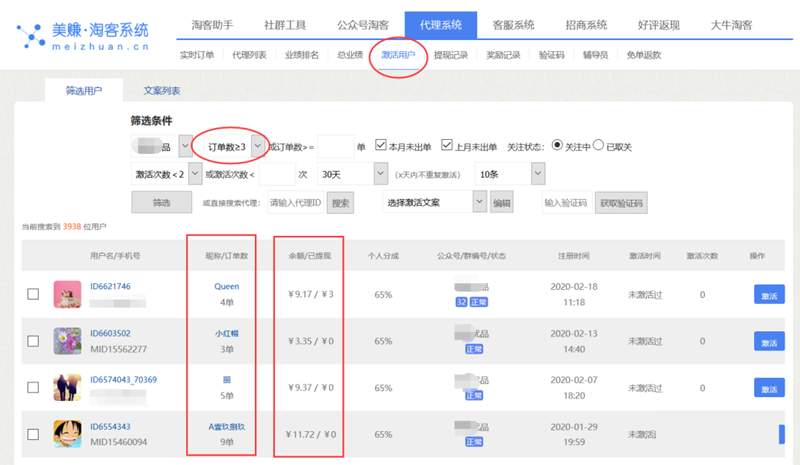The height and width of the screenshot is (465, 800).
Task: Enable the 本月未出单 checkbox
Action: coord(381,145)
